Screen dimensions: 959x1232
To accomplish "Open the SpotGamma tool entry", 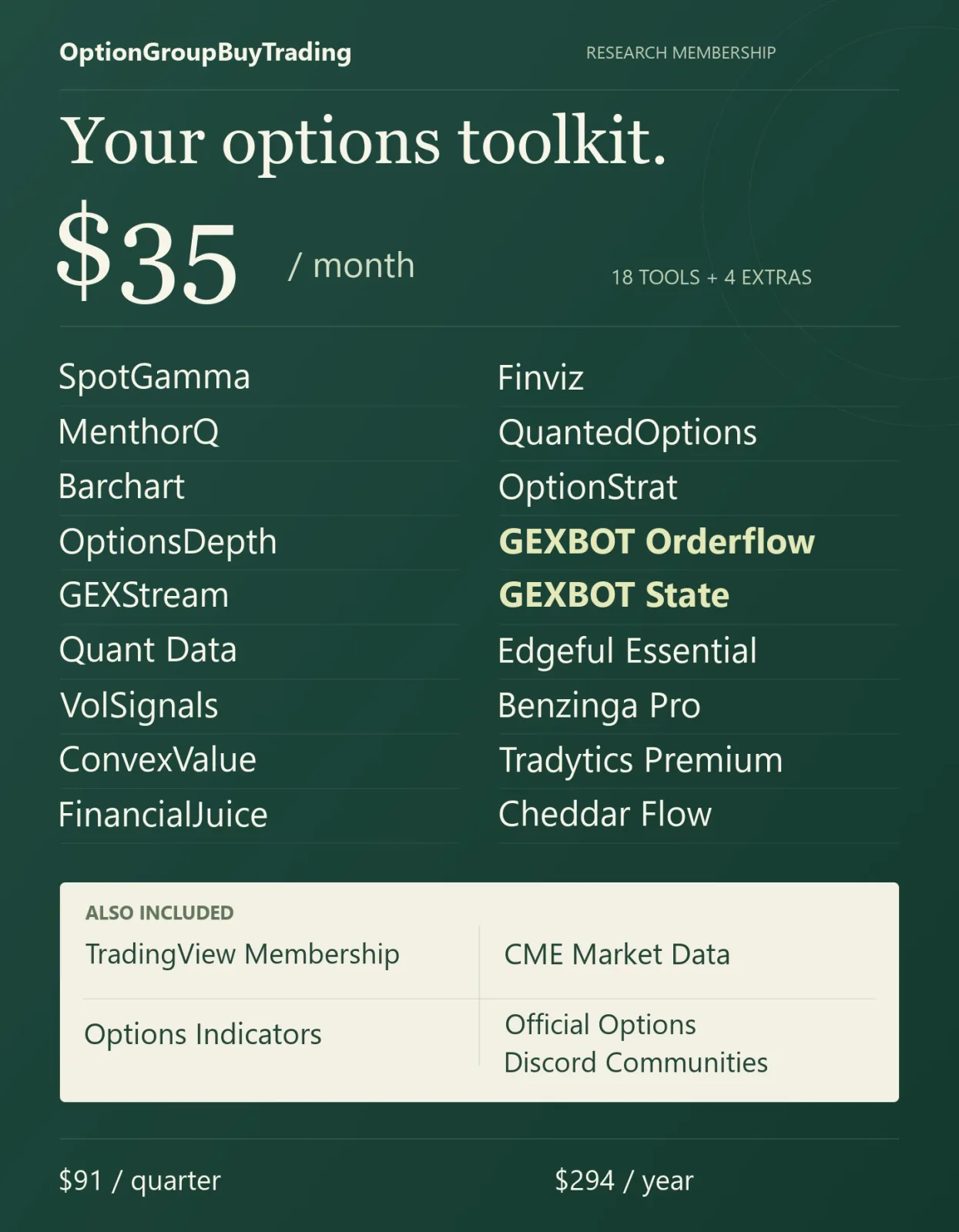I will [x=154, y=377].
